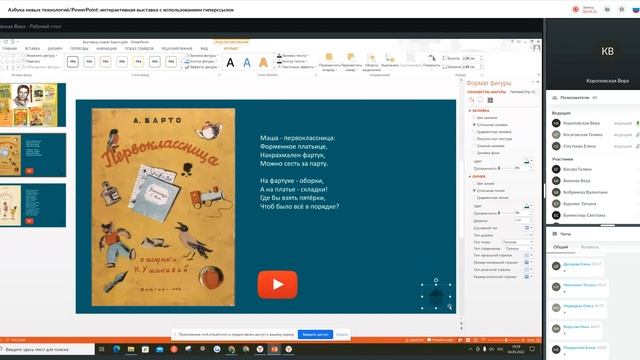Click Hide in the screen sharing notification

click(342, 334)
